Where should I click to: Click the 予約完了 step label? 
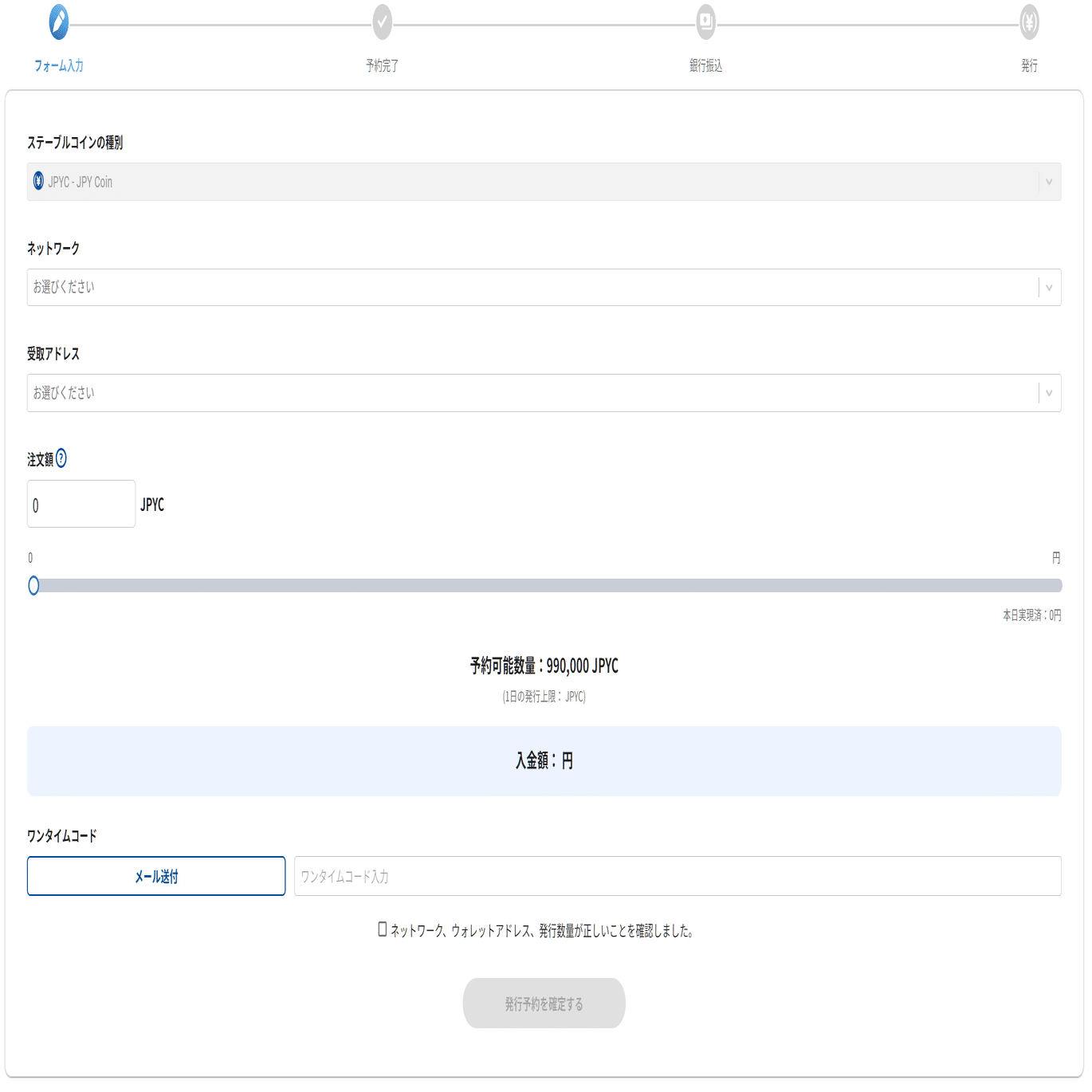click(382, 65)
